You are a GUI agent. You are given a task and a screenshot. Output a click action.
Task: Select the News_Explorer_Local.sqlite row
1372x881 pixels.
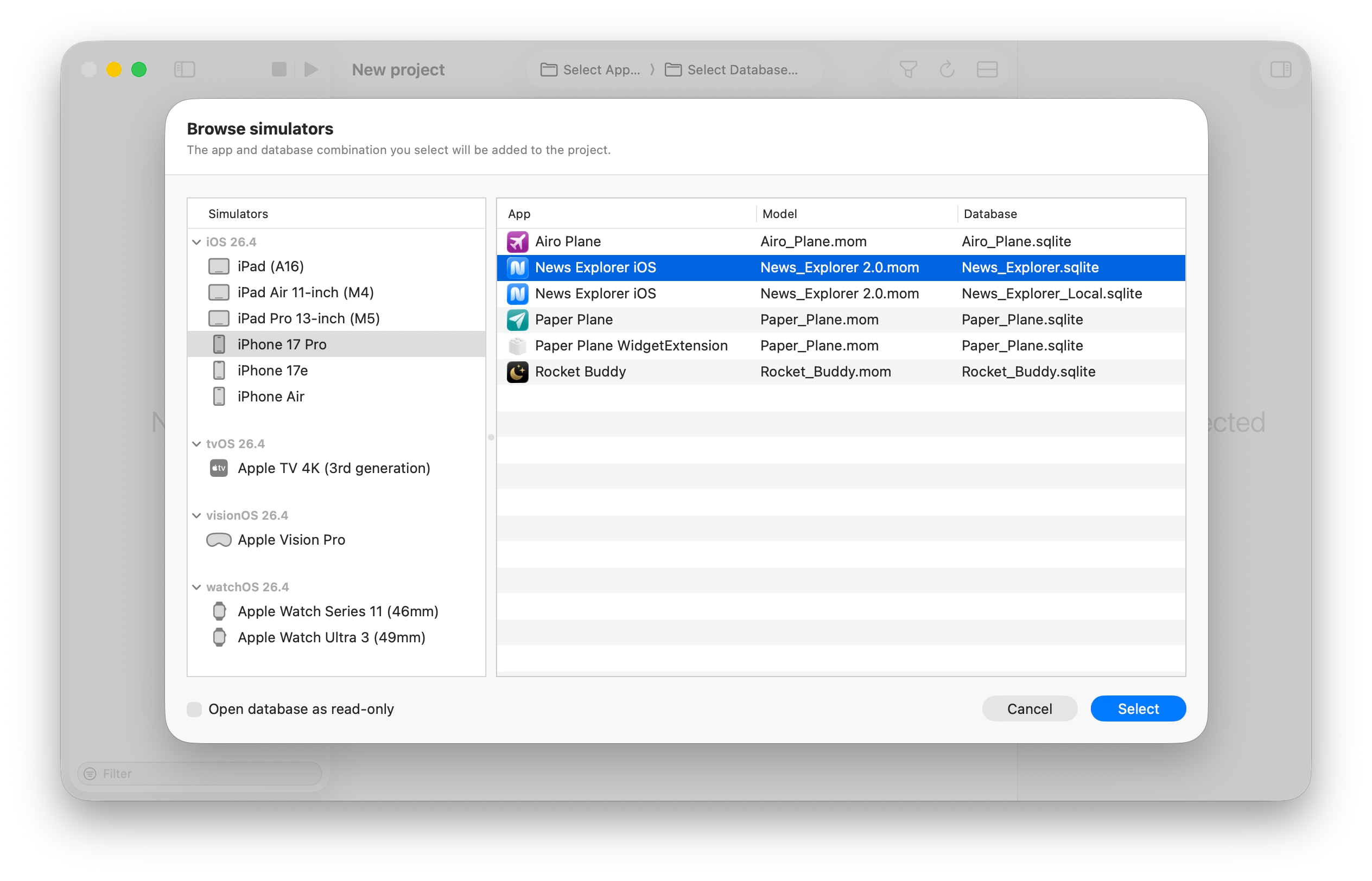click(841, 293)
